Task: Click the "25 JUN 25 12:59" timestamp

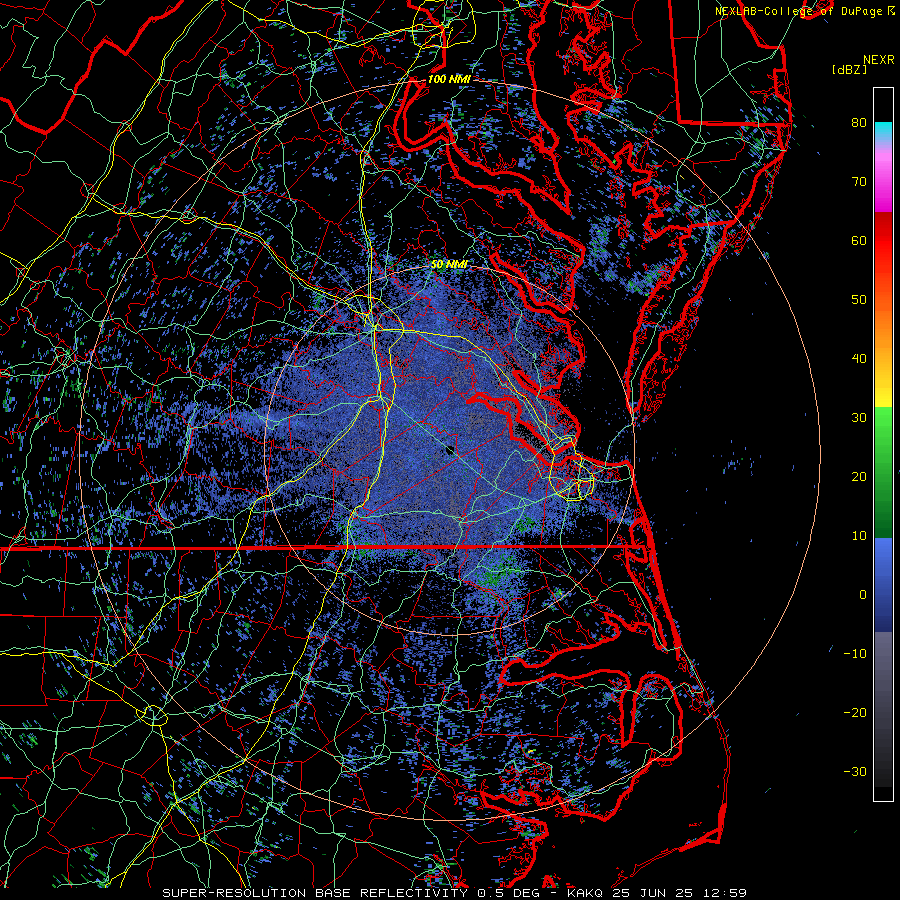Action: [680, 893]
